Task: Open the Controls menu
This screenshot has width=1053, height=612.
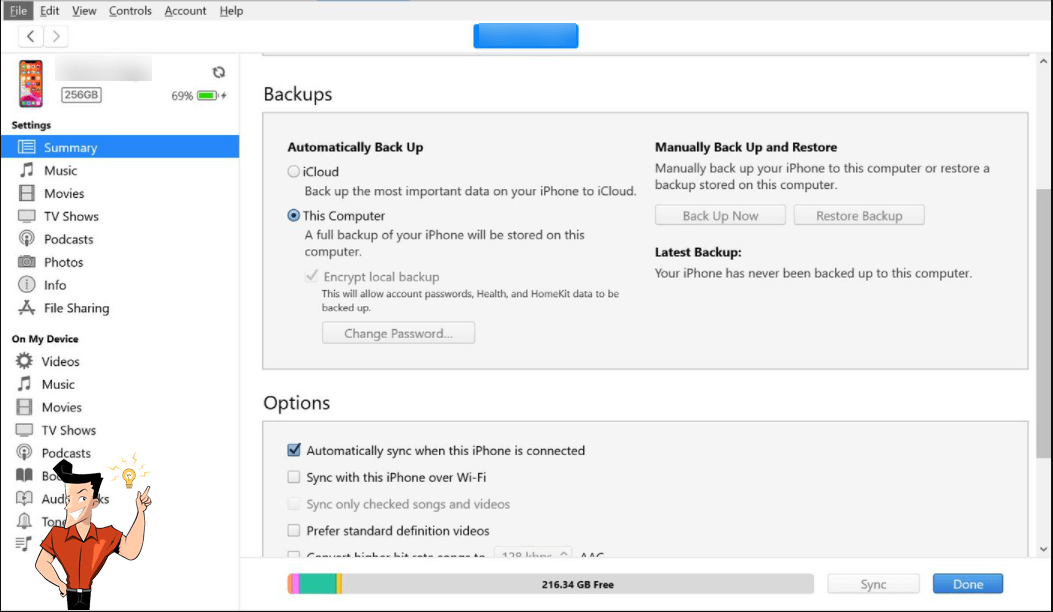Action: [x=130, y=11]
